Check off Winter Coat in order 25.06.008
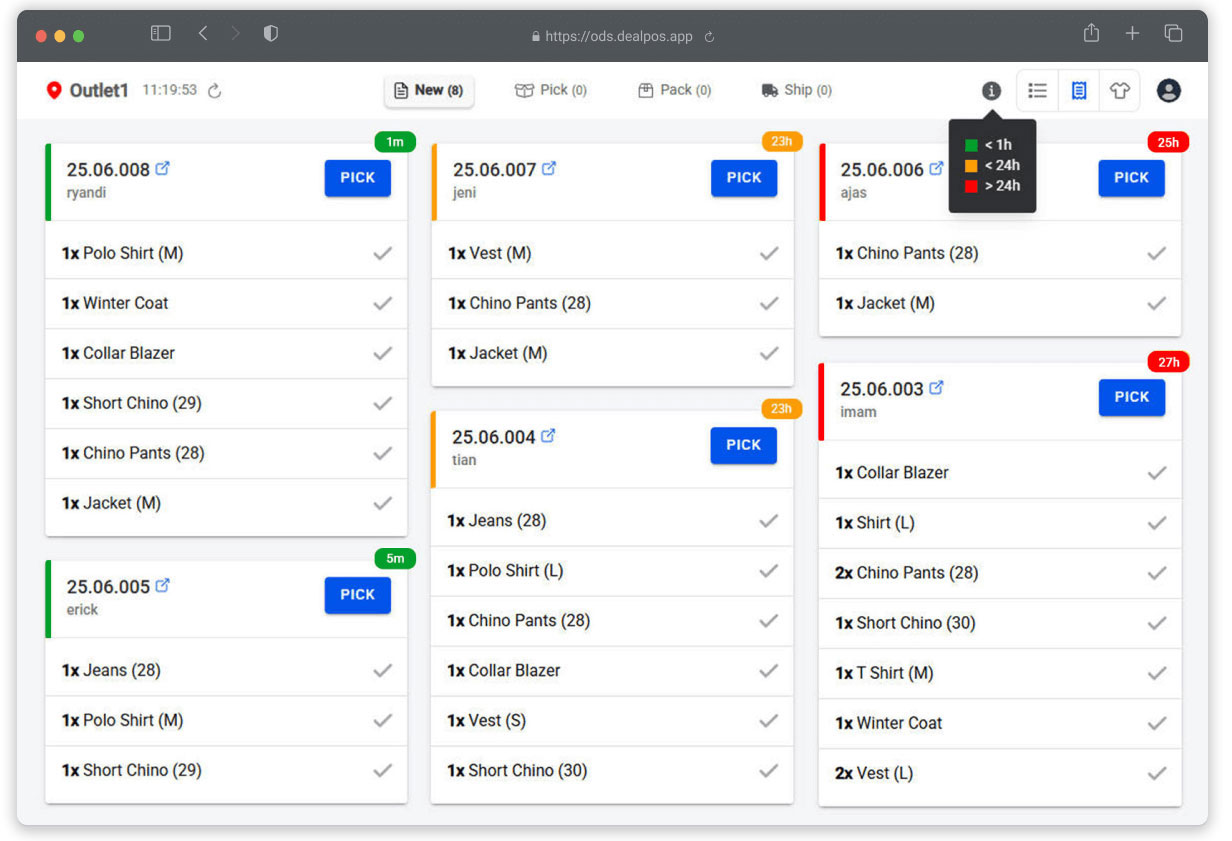Screen dimensions: 1232x841 tap(382, 303)
